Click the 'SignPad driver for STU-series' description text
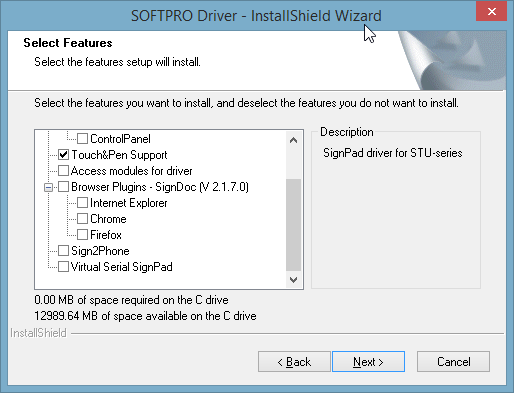The width and height of the screenshot is (514, 393). (393, 153)
